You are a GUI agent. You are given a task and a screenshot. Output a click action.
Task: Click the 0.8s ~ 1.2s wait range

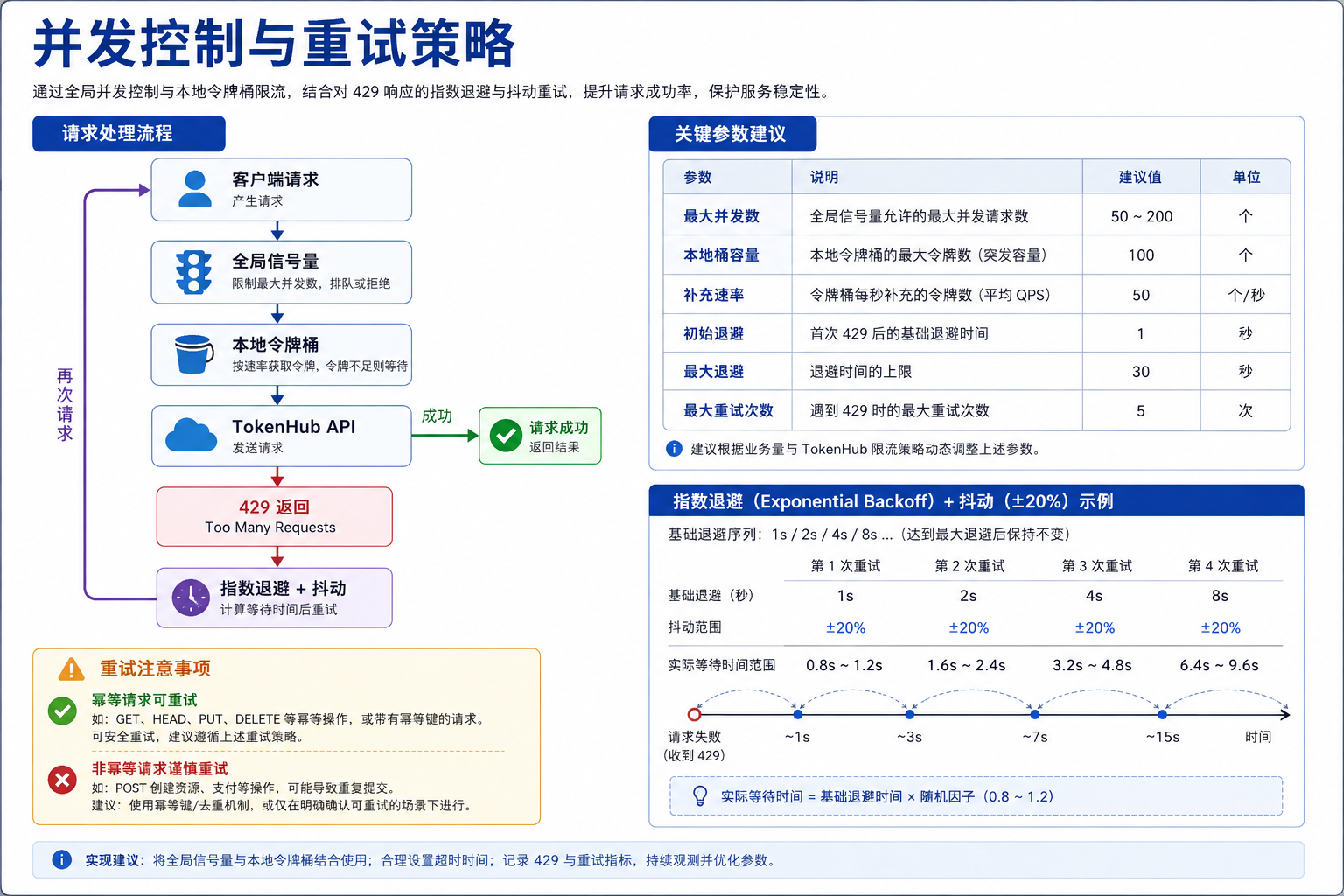tap(844, 665)
